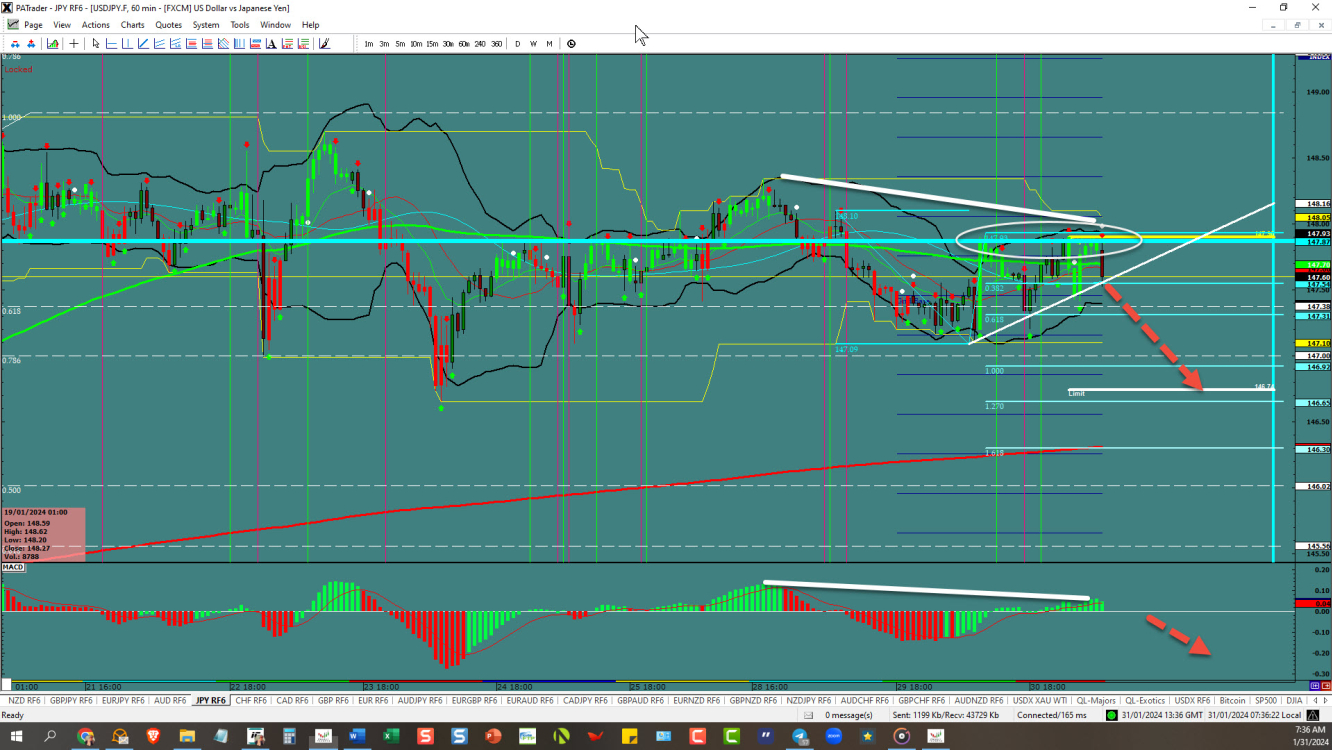This screenshot has height=750, width=1332.
Task: Switch to AUD RF6 page tab
Action: [x=170, y=701]
